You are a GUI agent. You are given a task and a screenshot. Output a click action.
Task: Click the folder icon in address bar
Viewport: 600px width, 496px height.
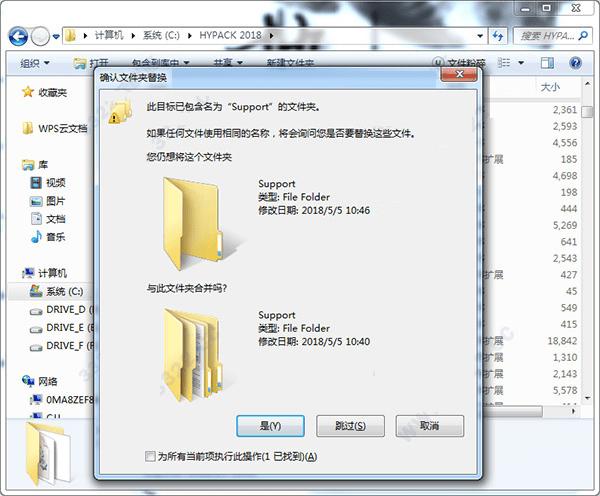coord(70,36)
